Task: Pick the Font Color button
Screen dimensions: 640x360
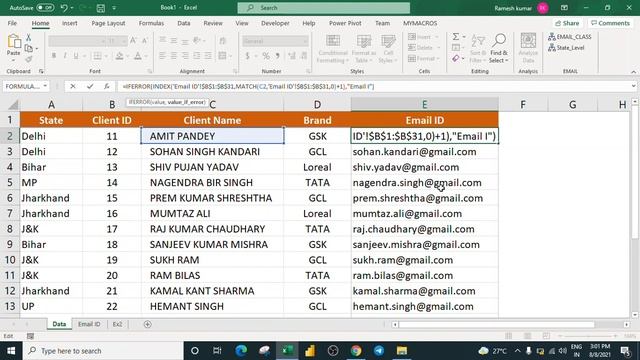Action: point(138,56)
